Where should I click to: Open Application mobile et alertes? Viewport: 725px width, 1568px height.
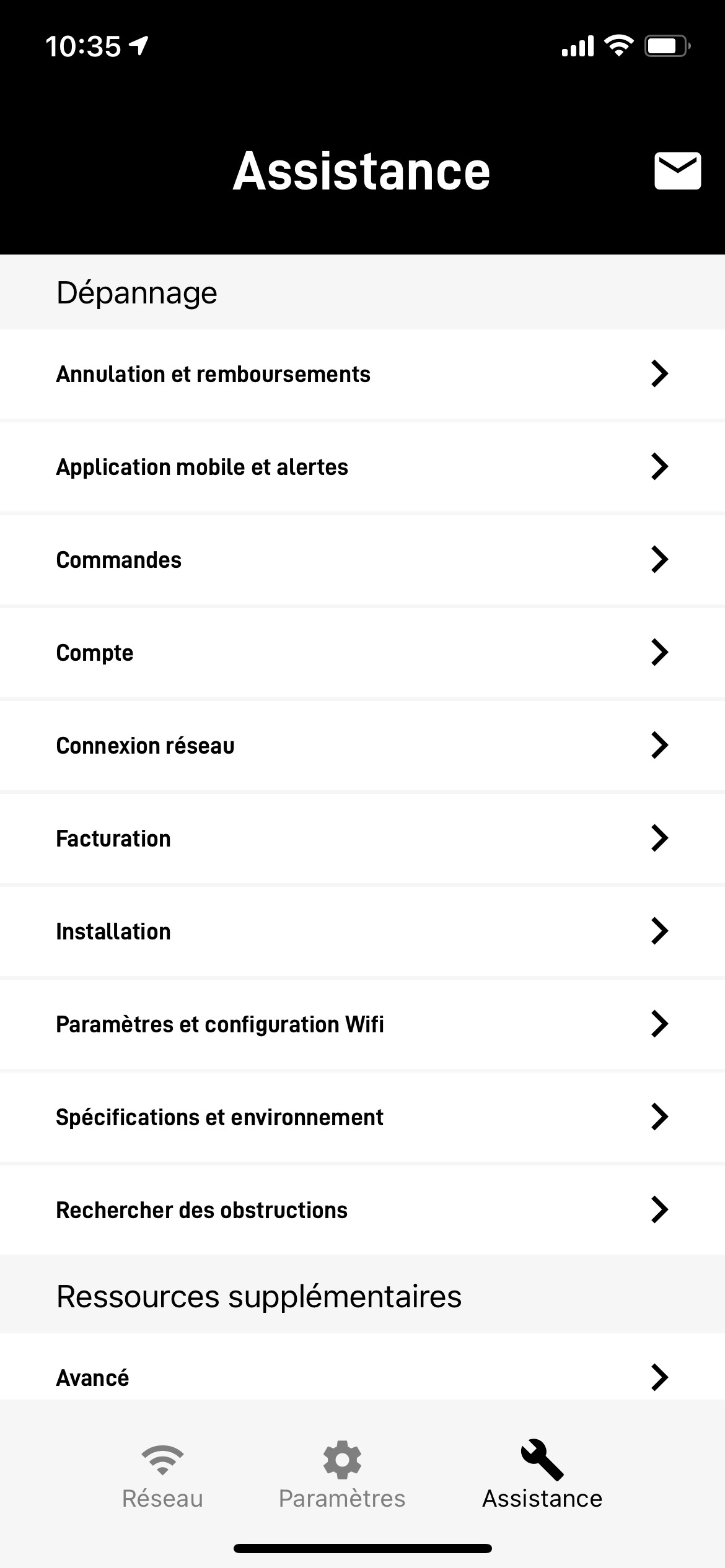(x=202, y=467)
